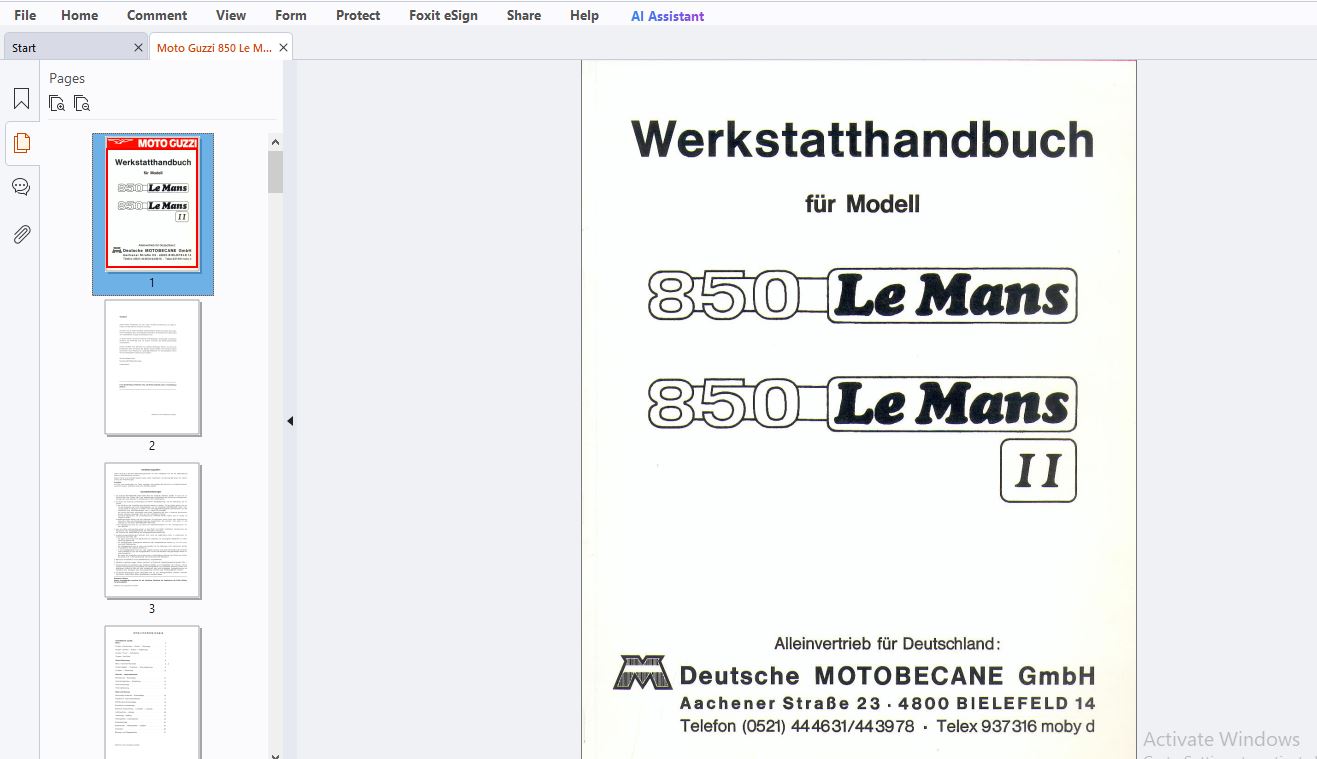The image size is (1317, 759).
Task: Open the Comments panel icon
Action: coord(21,187)
